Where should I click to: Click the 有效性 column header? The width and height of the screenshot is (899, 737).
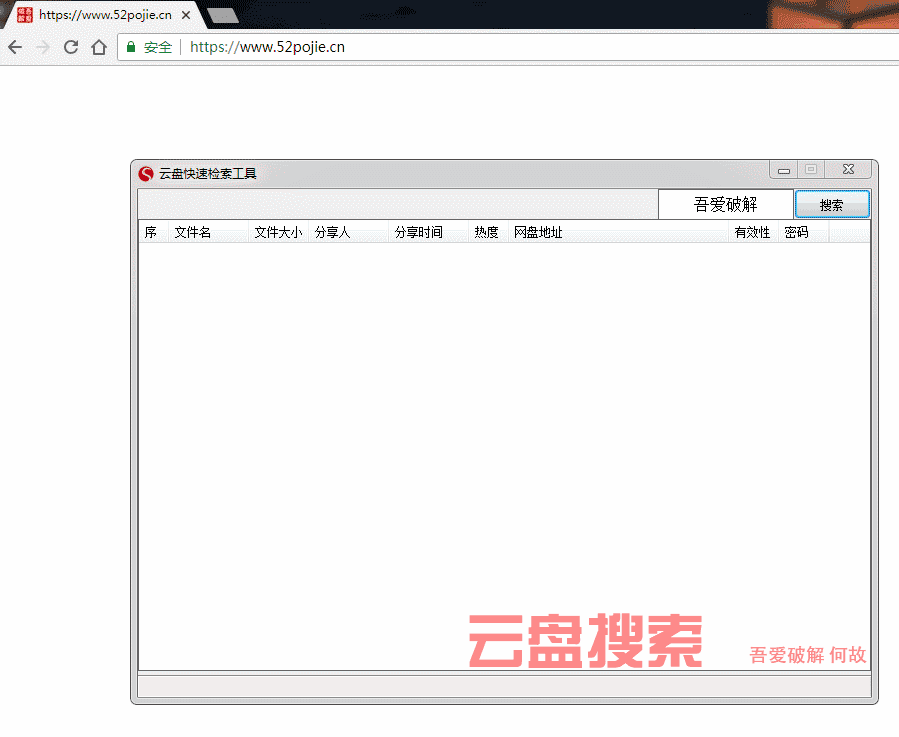pyautogui.click(x=752, y=232)
